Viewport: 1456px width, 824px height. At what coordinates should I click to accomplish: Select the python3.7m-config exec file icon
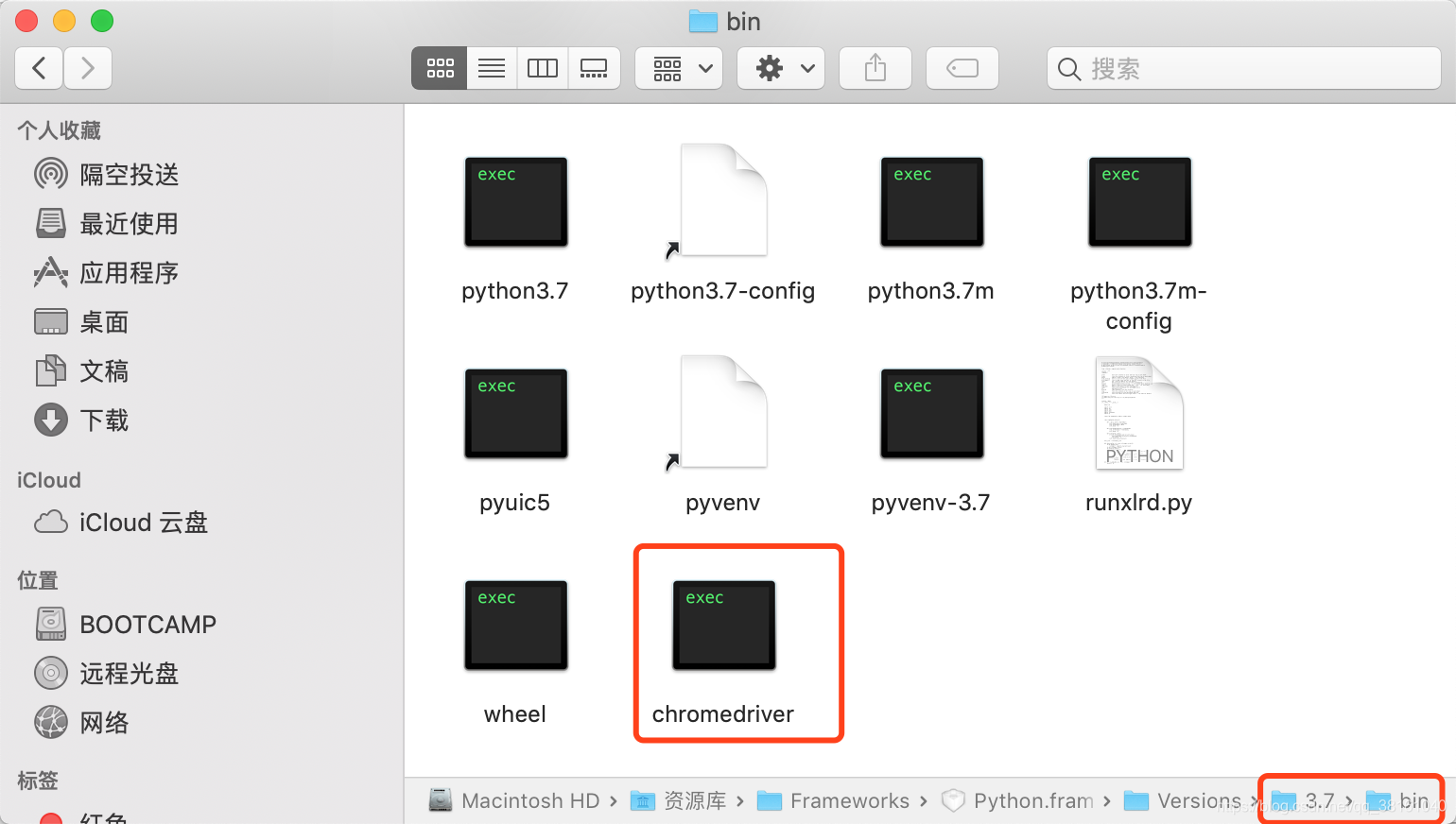[x=1140, y=202]
